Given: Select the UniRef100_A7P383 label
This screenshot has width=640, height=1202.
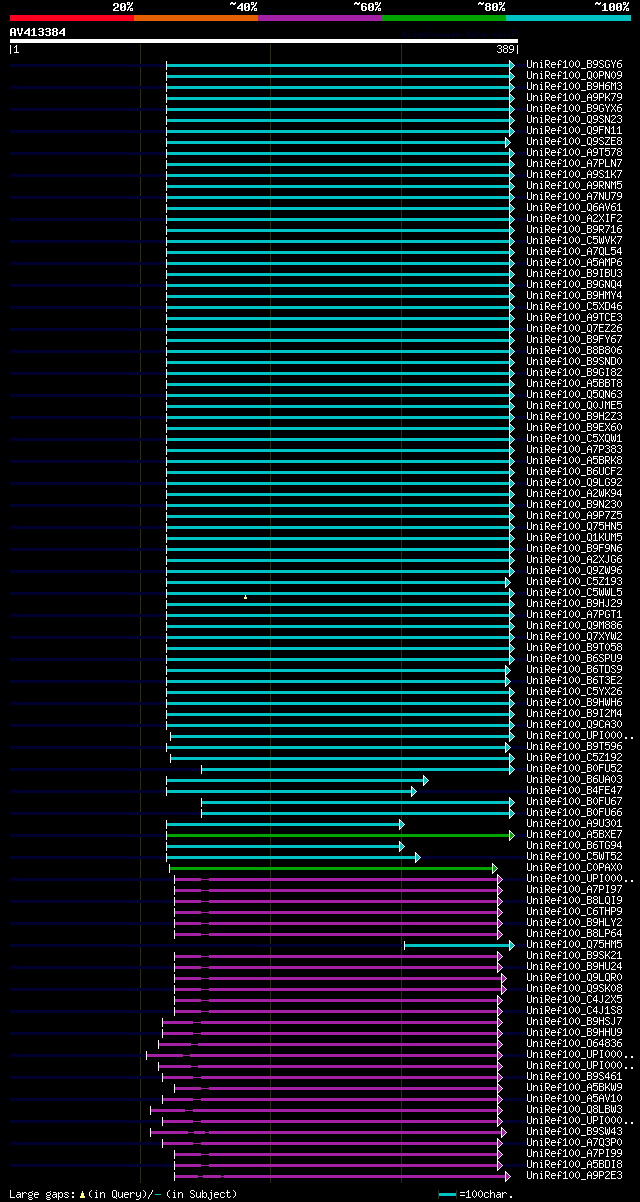Looking at the screenshot, I should click(x=574, y=449).
